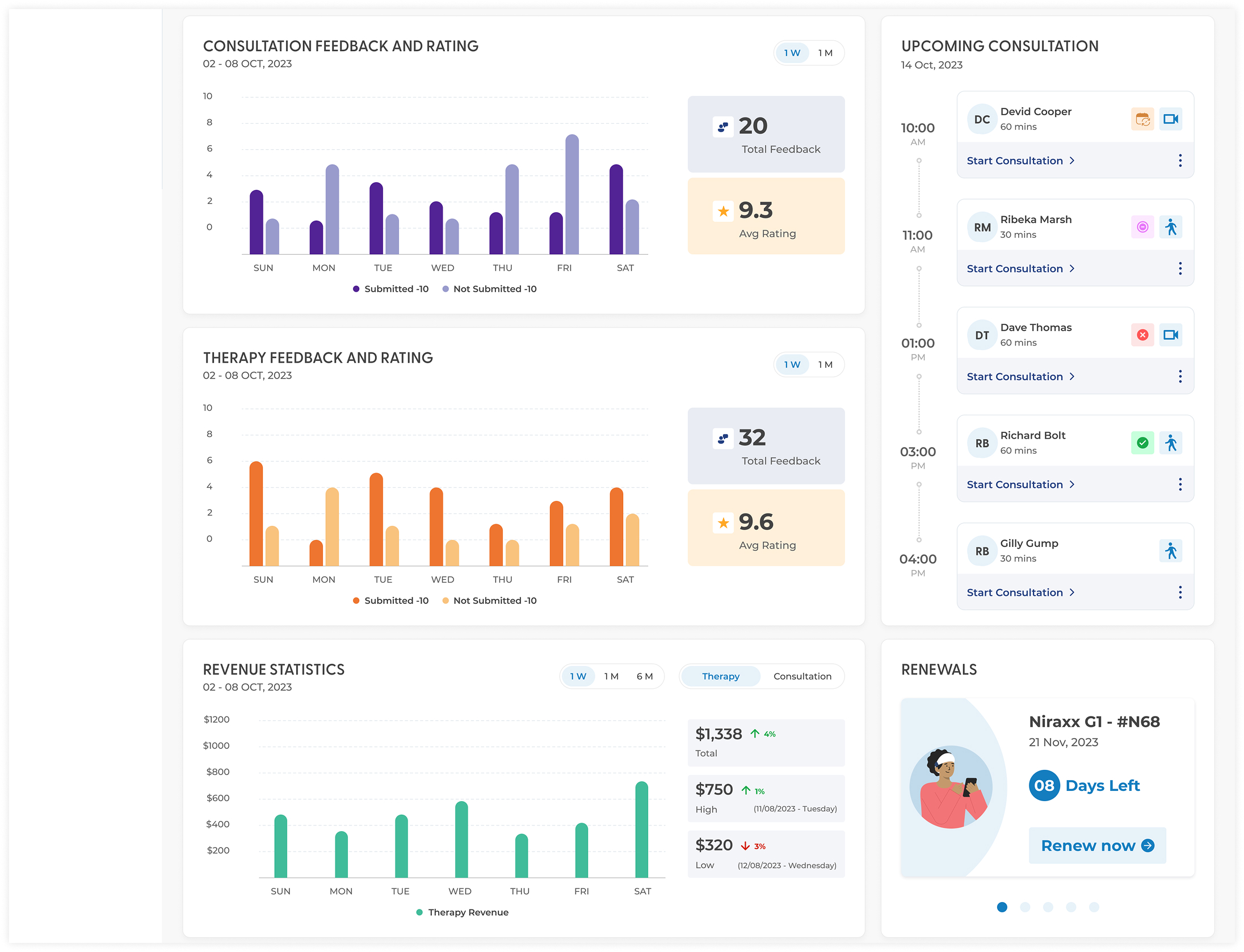The image size is (1244, 952).
Task: Open the kebab menu on Ribeka Marsh card
Action: click(x=1180, y=268)
